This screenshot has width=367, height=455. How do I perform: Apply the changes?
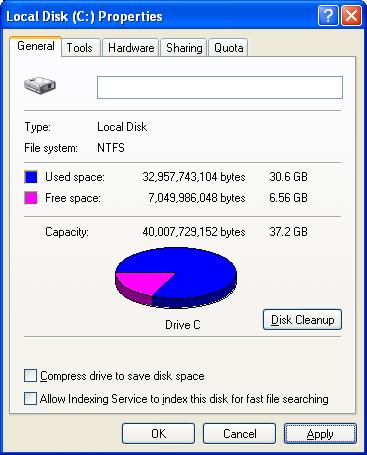[320, 434]
